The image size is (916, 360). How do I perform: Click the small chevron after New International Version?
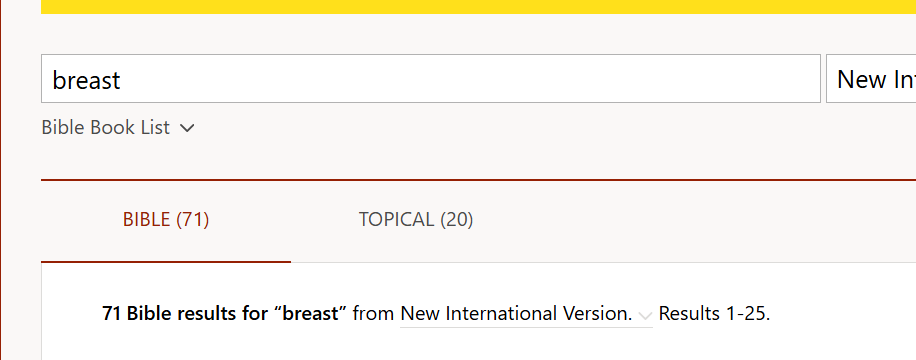645,316
